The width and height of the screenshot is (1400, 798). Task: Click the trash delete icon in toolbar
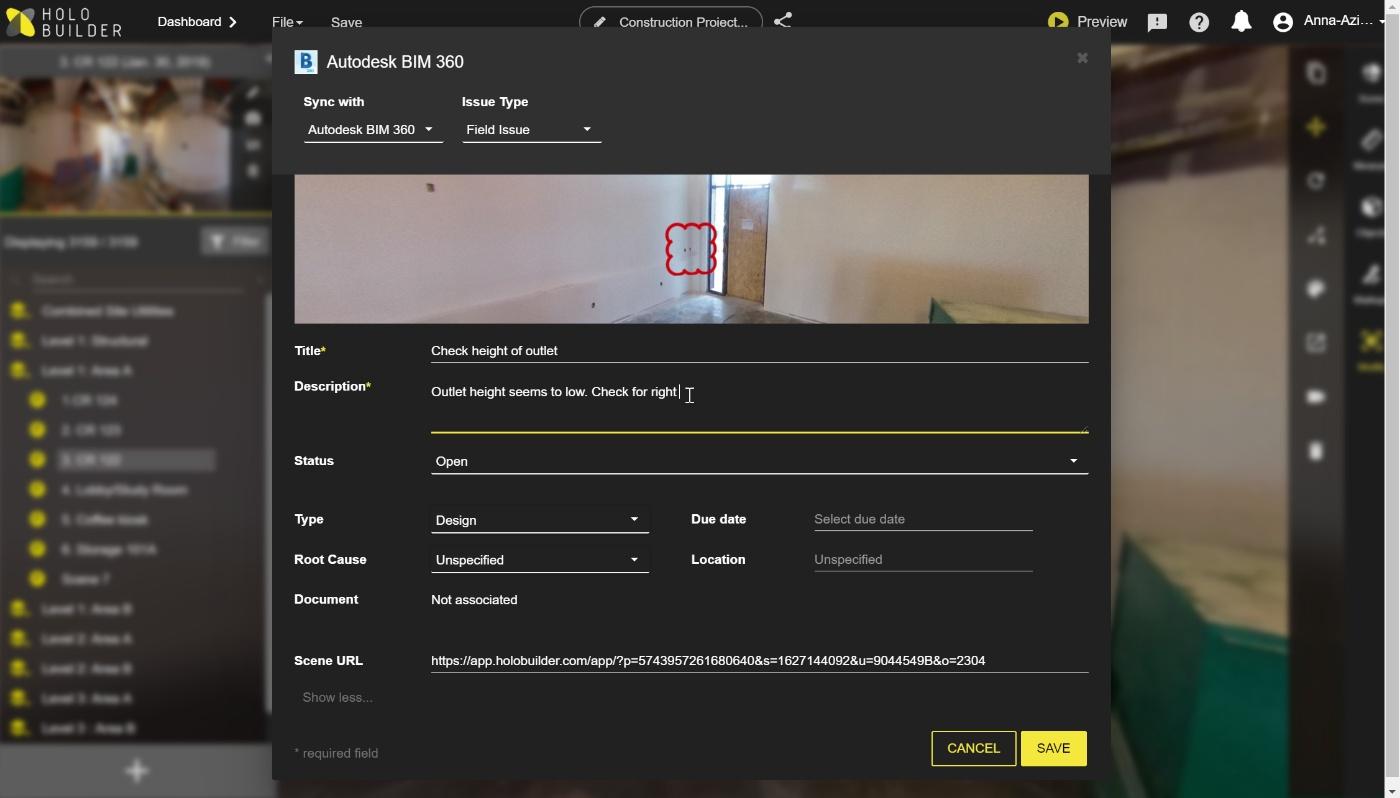1316,451
